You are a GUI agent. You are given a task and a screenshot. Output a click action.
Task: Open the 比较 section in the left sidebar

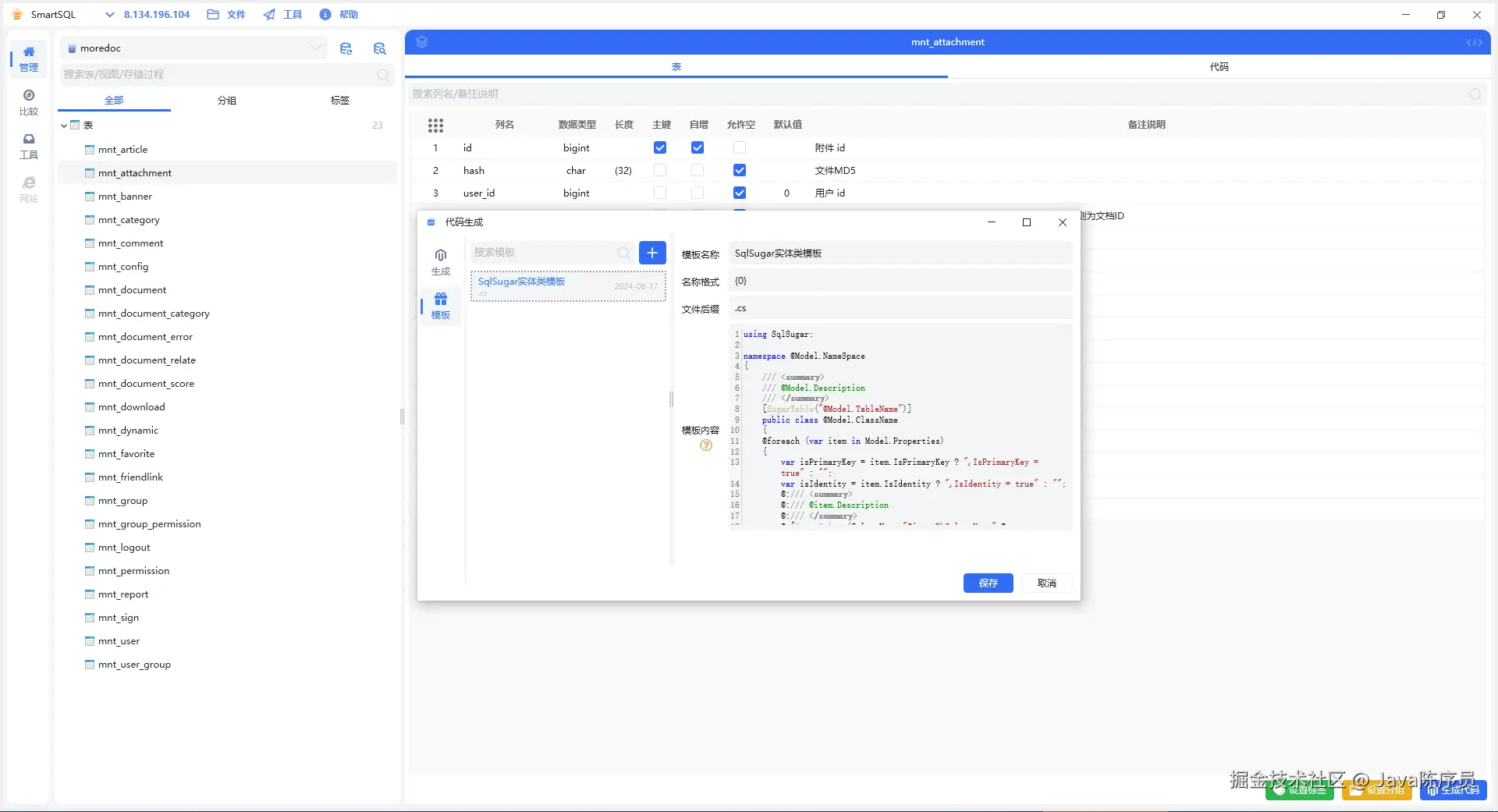click(x=29, y=102)
